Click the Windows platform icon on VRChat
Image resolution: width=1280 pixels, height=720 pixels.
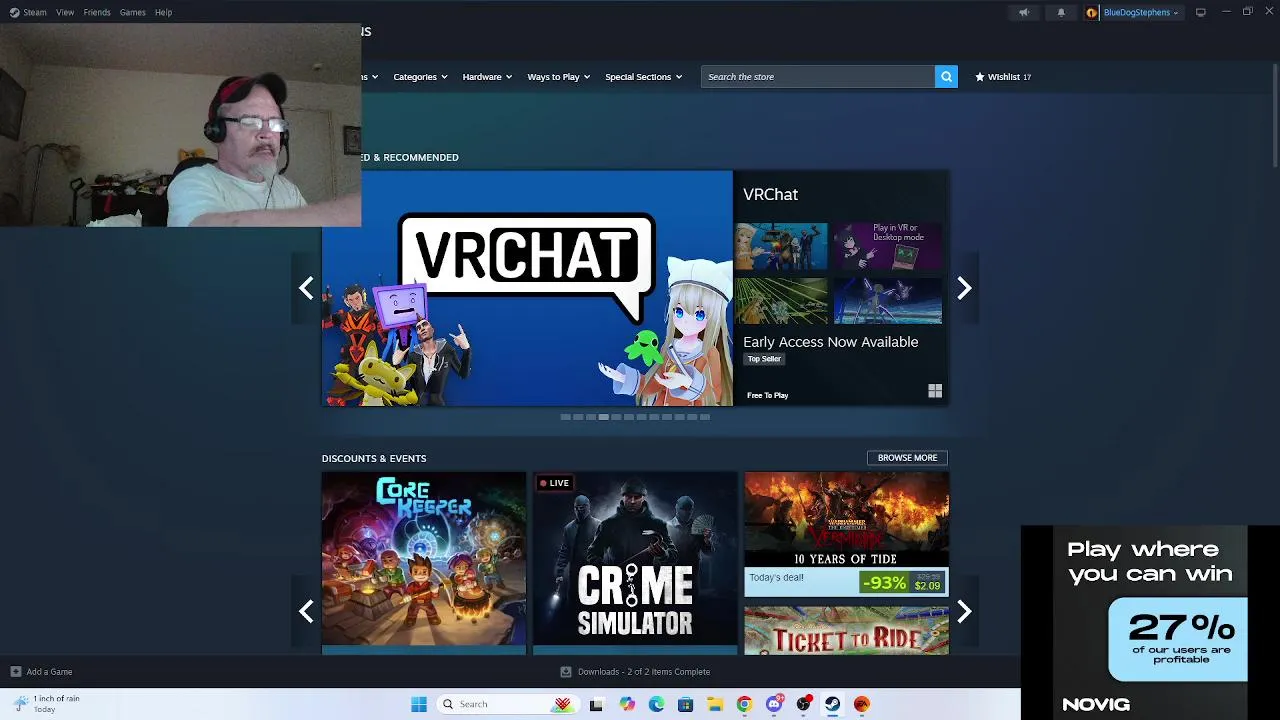pos(935,391)
